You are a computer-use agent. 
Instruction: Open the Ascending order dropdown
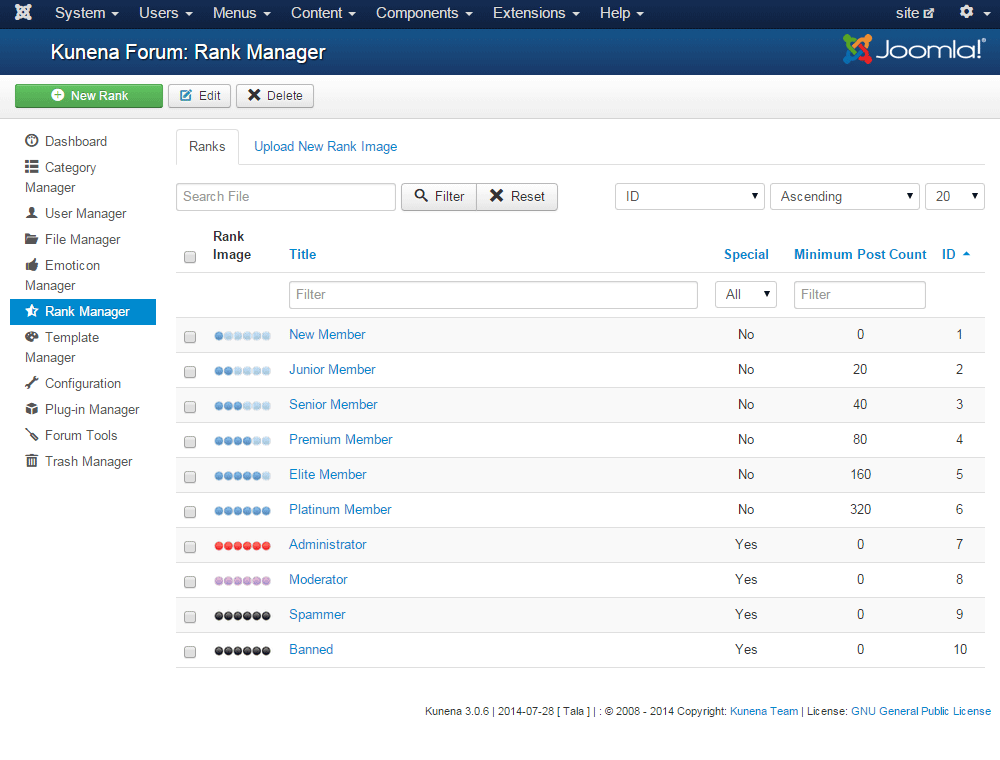coord(845,196)
